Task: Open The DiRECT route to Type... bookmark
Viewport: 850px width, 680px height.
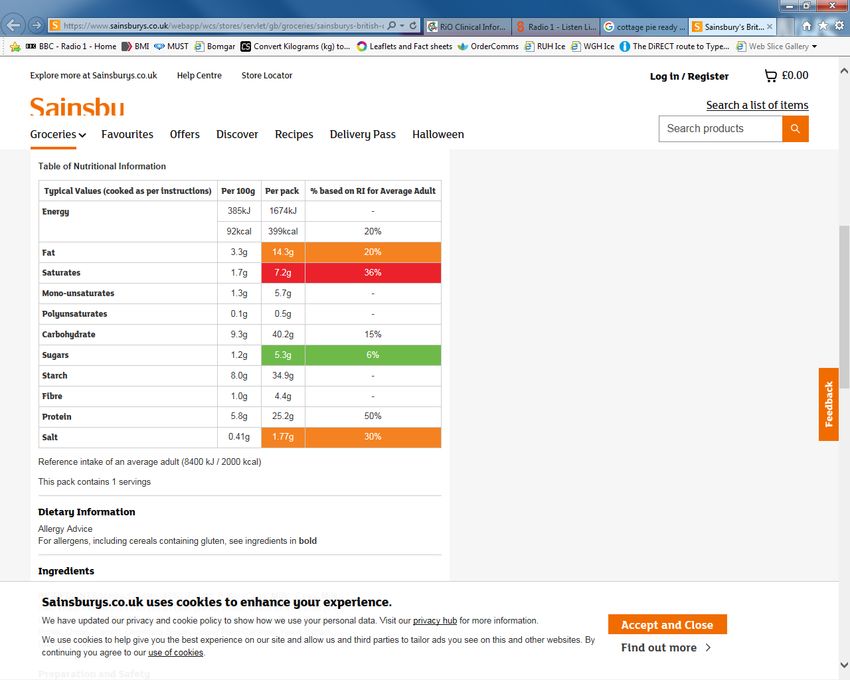Action: 674,47
